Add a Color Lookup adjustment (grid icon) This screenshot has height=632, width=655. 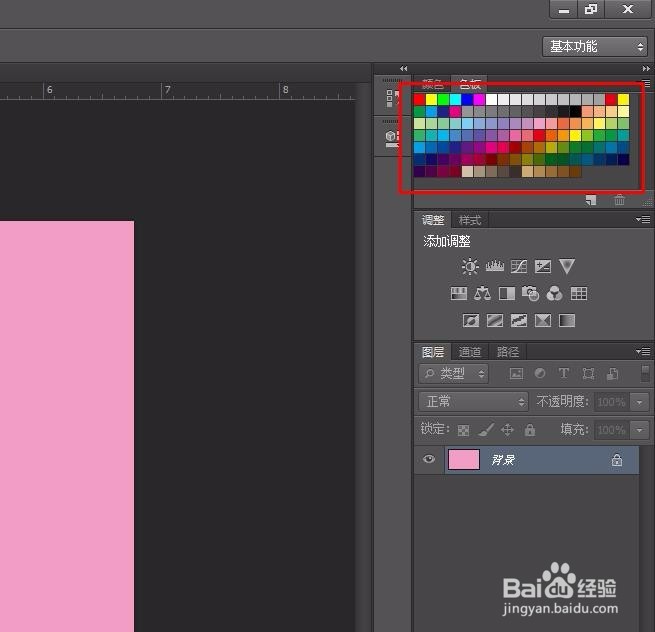click(x=579, y=293)
